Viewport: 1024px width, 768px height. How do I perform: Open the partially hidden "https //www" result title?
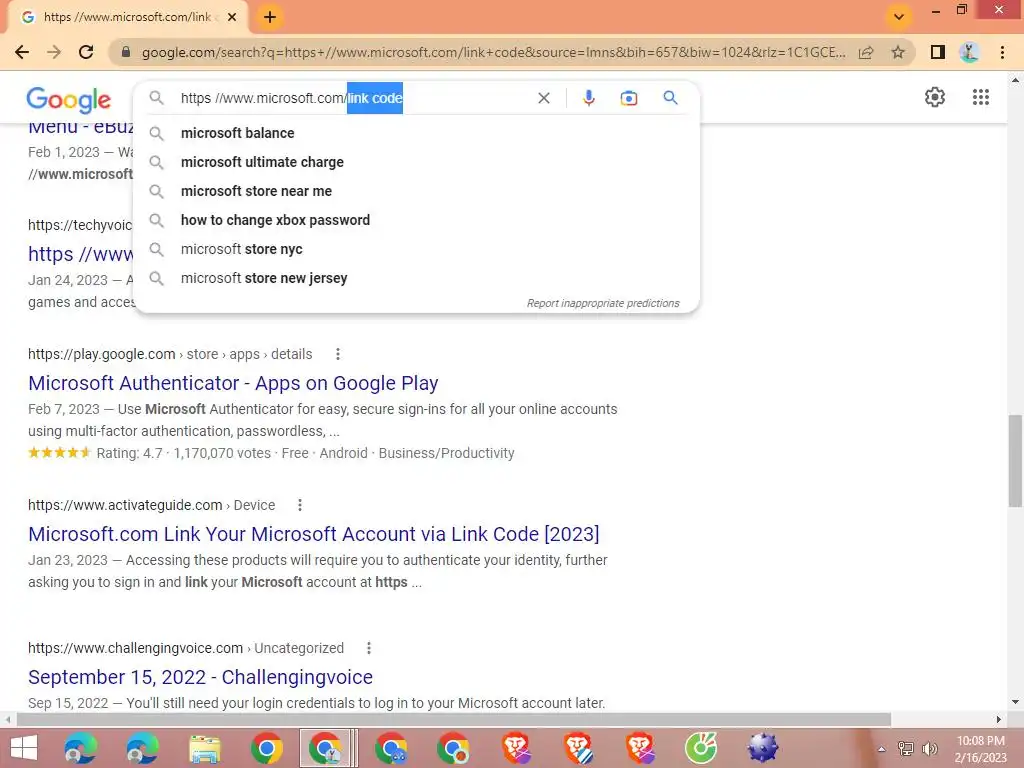(80, 254)
